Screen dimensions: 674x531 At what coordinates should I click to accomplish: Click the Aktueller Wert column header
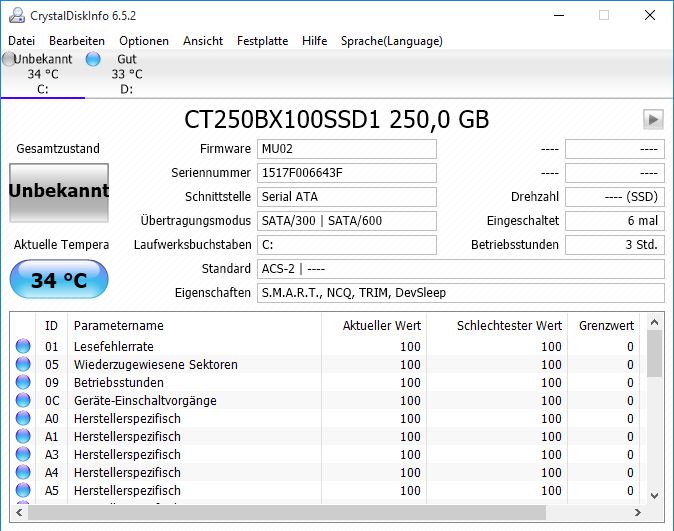tap(374, 325)
